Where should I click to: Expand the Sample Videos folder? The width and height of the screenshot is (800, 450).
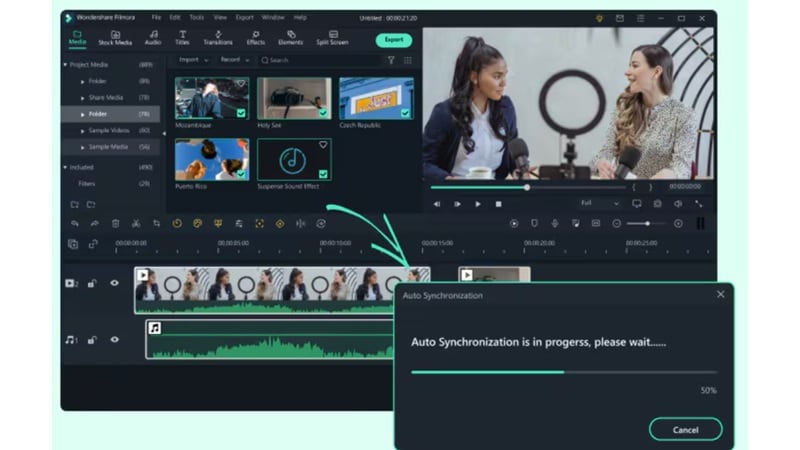coord(83,131)
